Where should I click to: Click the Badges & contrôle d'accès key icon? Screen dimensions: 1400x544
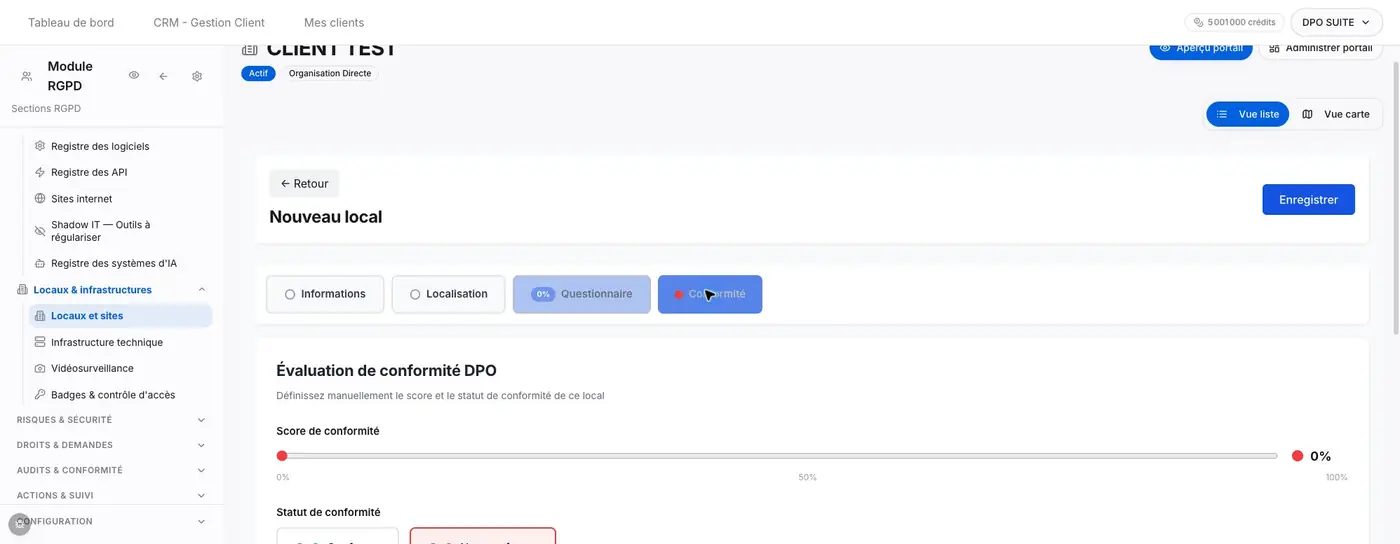[x=40, y=394]
